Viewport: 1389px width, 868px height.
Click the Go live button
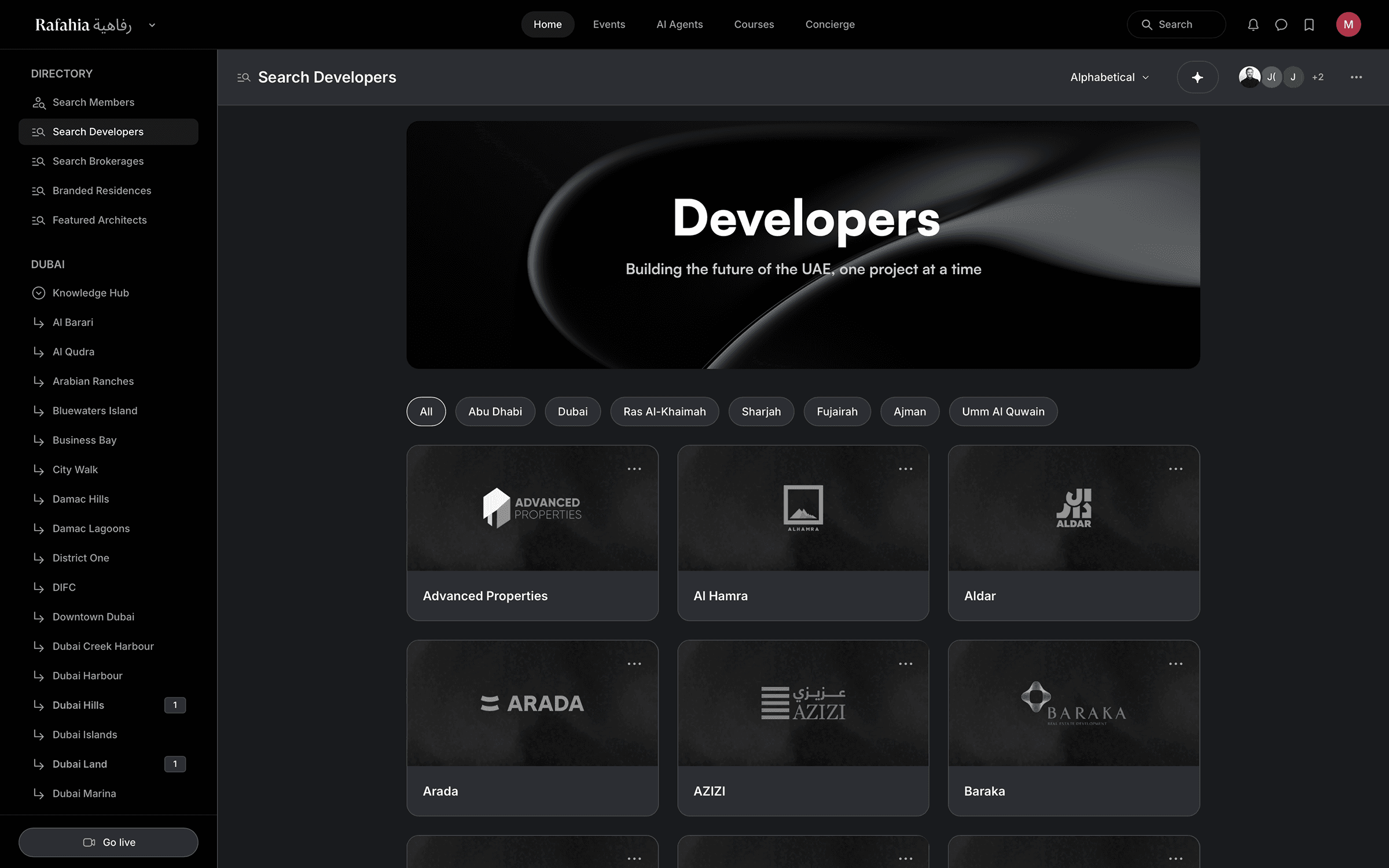108,842
